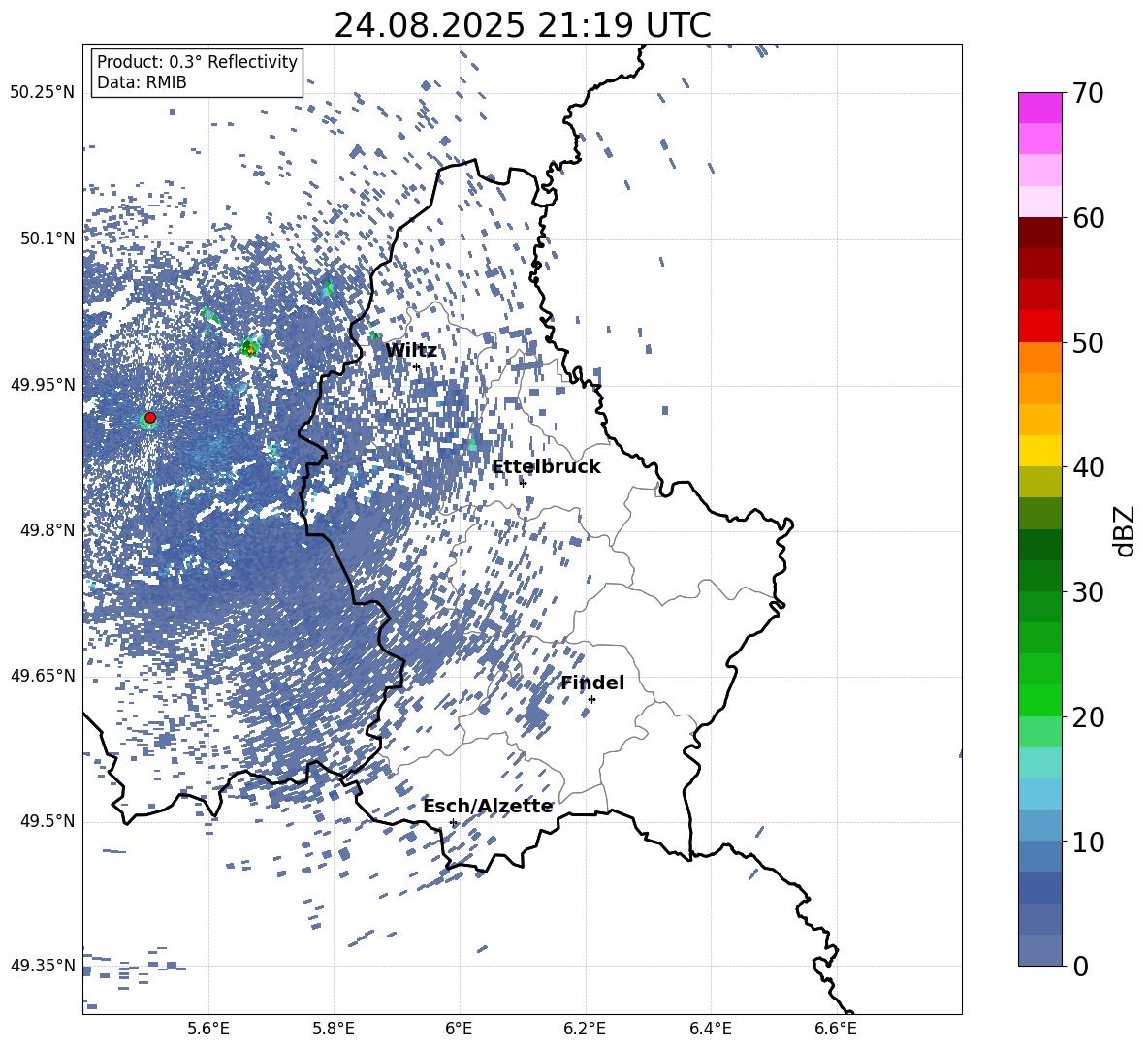Screen dimensions: 1148x1048
Task: Click the 5.8°E longitude label
Action: pyautogui.click(x=334, y=1029)
